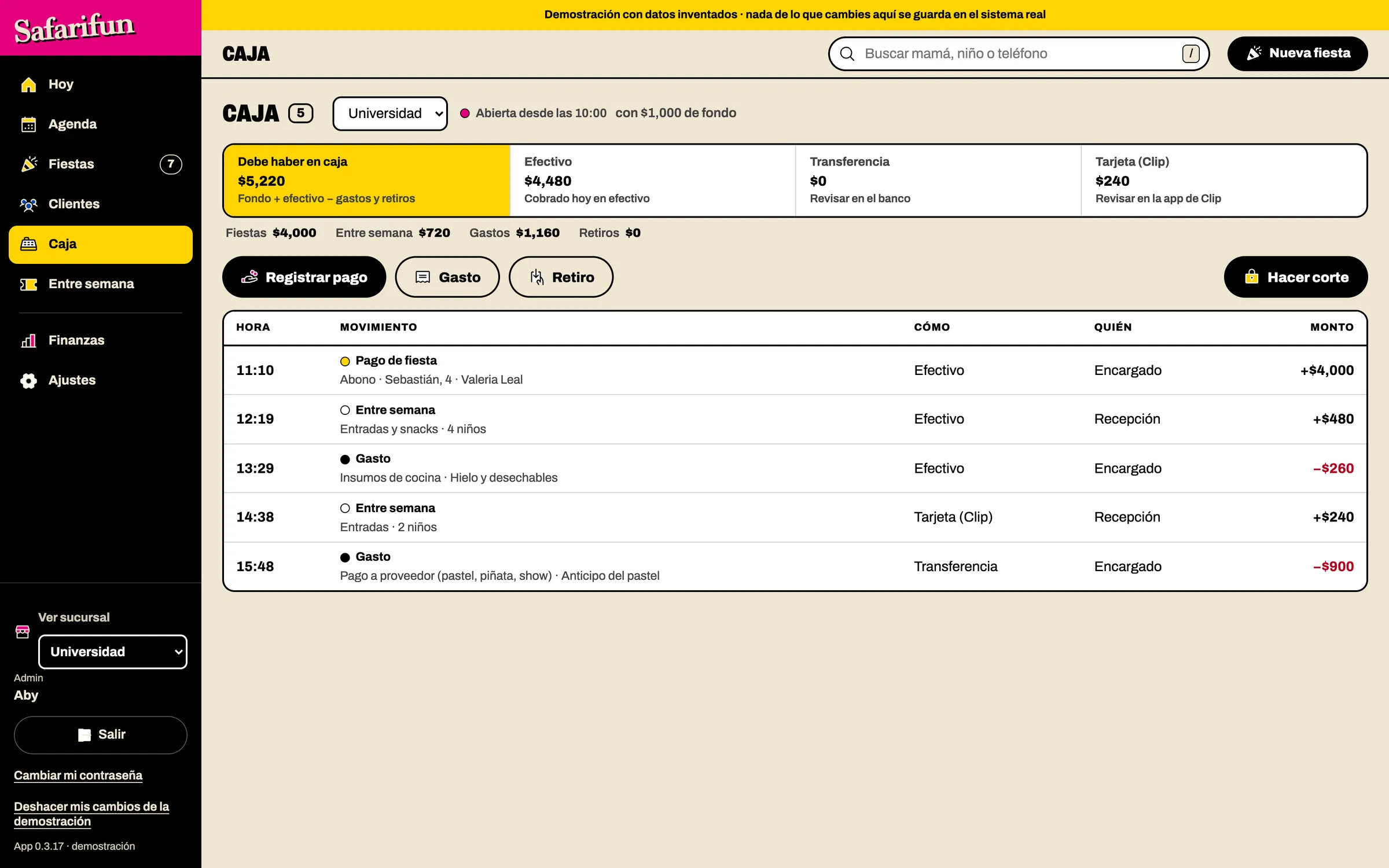Open the Agenda section
Image resolution: width=1389 pixels, height=868 pixels.
101,124
